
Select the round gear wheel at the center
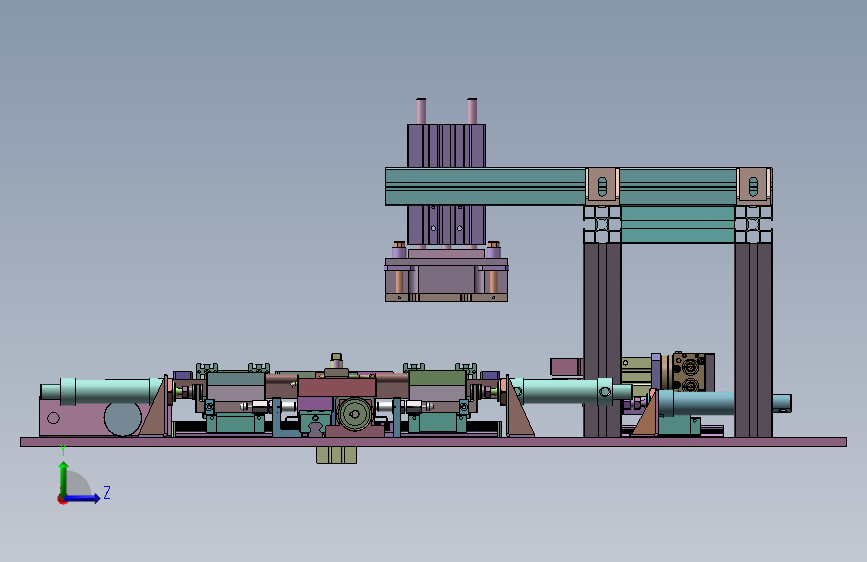[354, 414]
